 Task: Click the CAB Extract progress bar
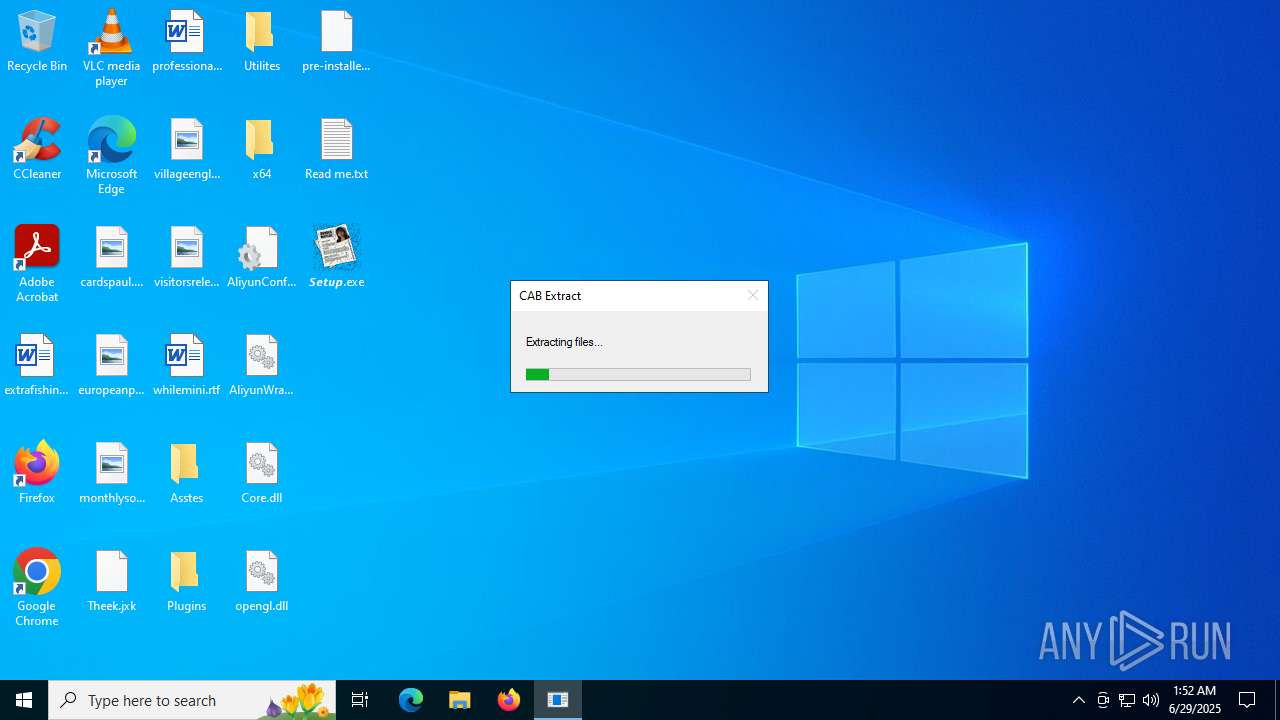638,374
